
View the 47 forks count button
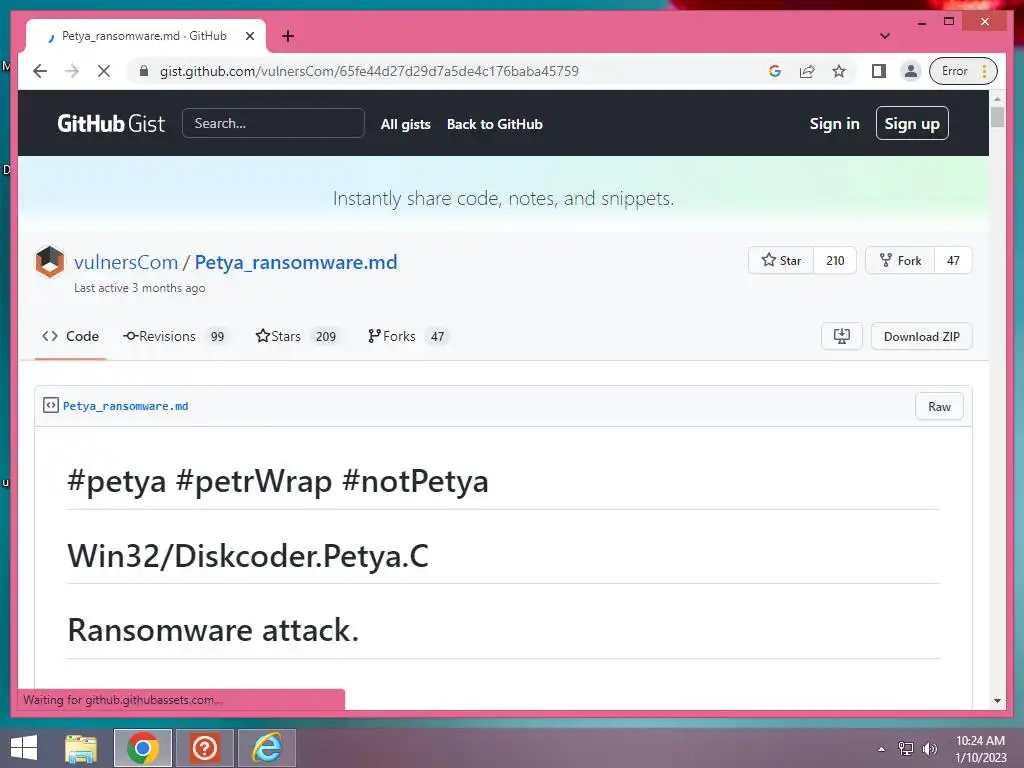coord(953,261)
